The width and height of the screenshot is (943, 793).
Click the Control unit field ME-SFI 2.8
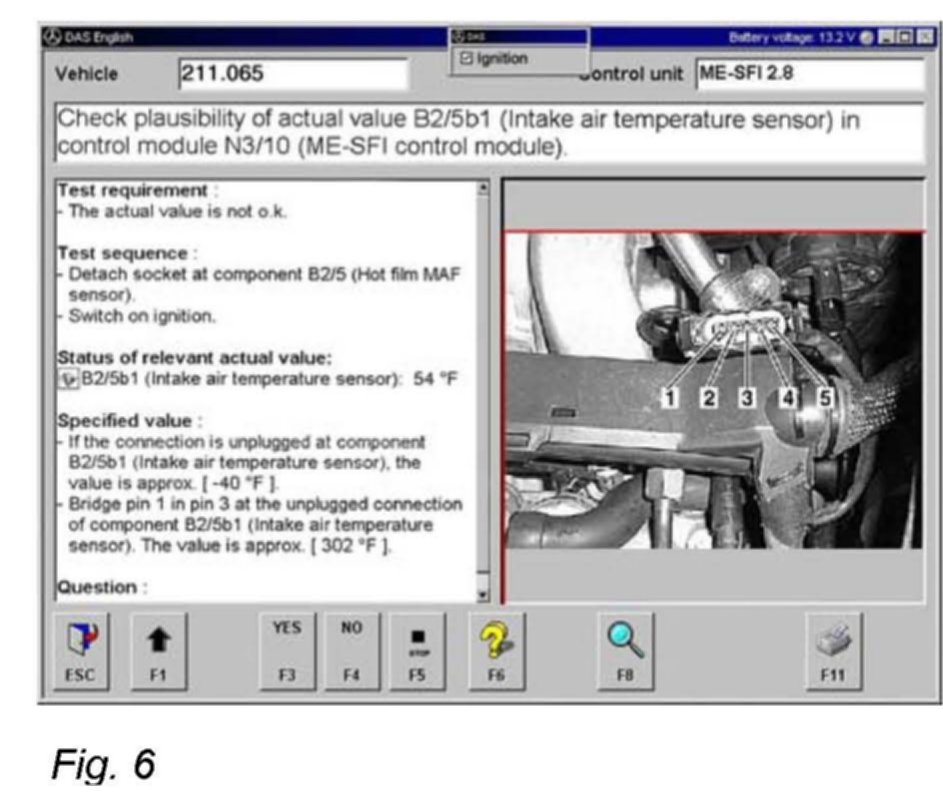(808, 74)
